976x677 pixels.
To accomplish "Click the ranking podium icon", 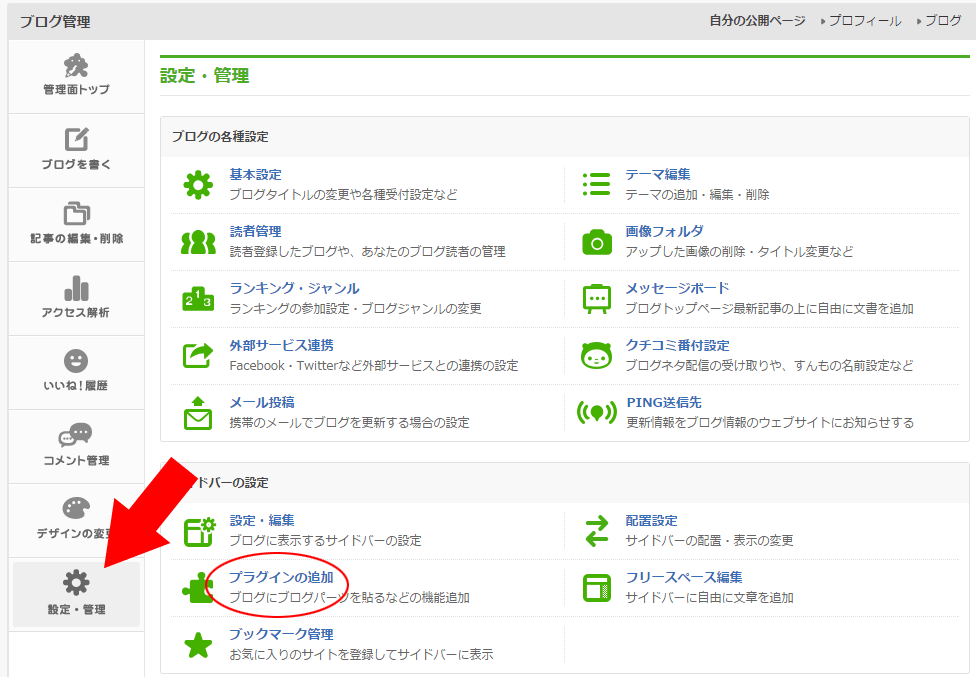I will pyautogui.click(x=198, y=299).
